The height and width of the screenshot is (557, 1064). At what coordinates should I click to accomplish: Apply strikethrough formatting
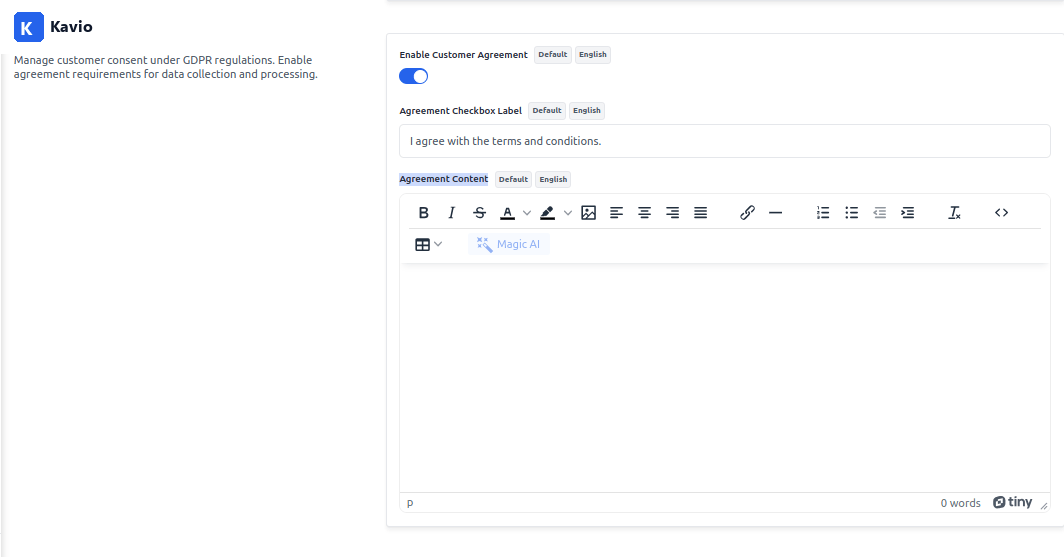point(480,213)
